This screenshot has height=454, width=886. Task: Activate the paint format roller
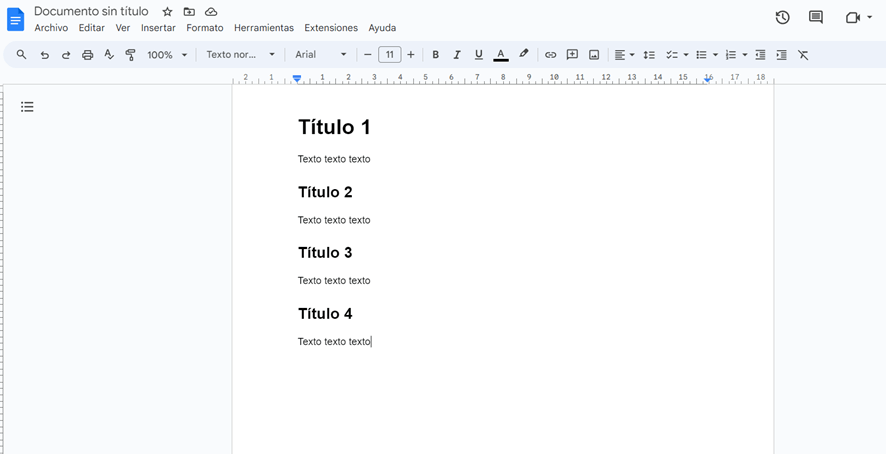130,55
